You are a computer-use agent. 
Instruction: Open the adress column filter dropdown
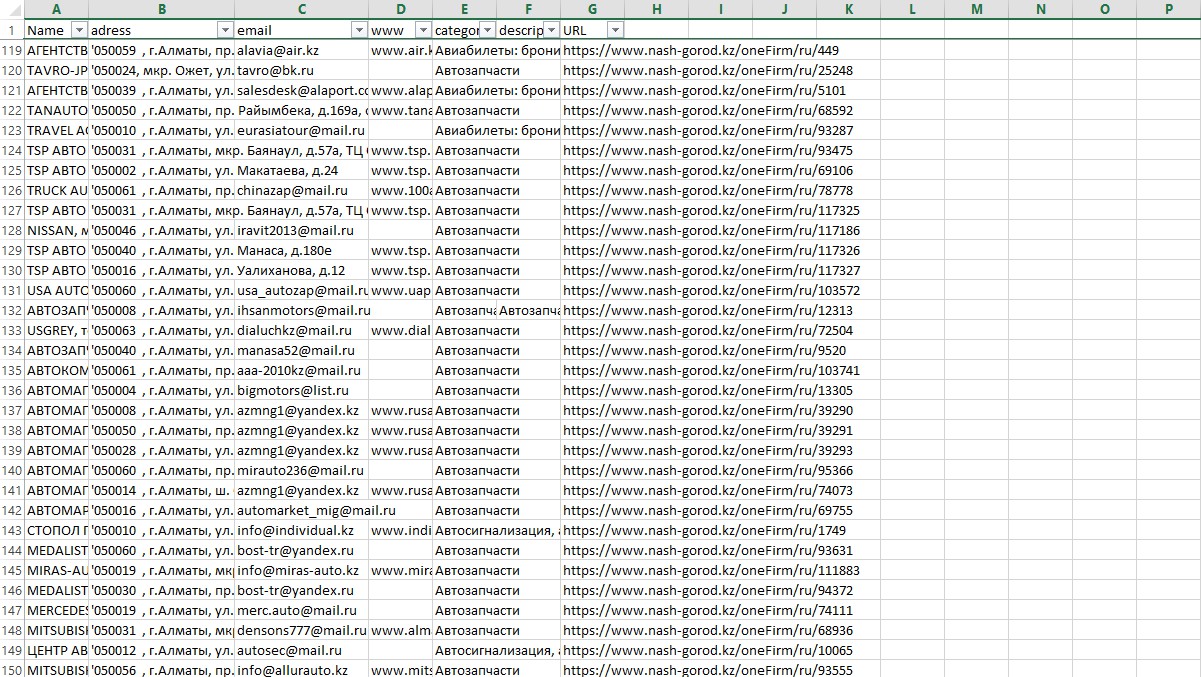click(x=225, y=30)
